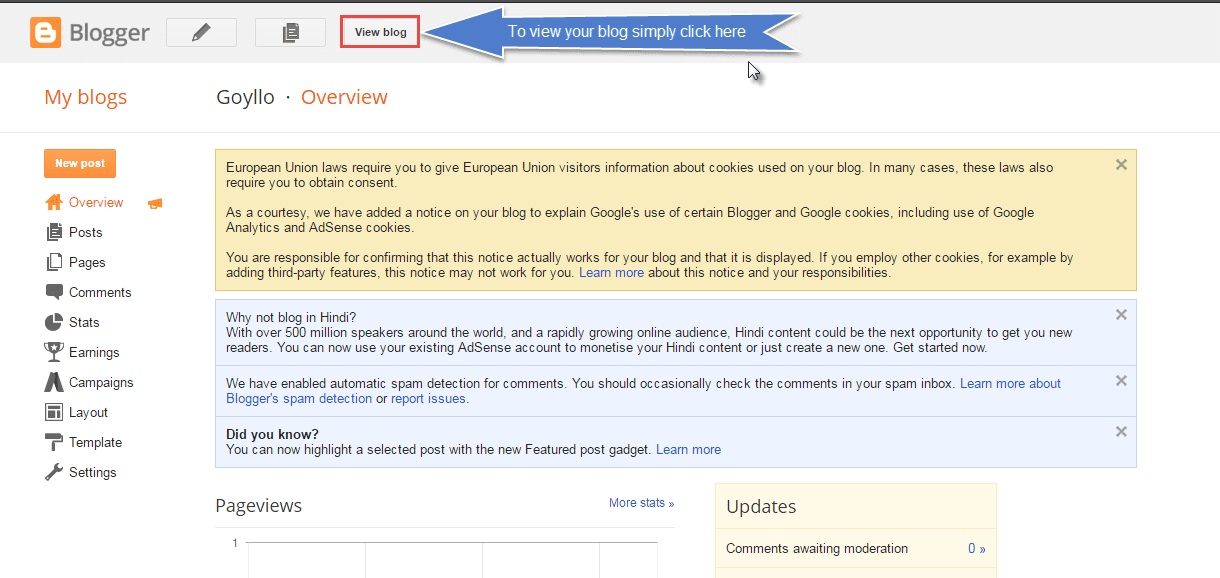This screenshot has height=578, width=1220.
Task: Open Layout in the sidebar menu
Action: click(88, 412)
